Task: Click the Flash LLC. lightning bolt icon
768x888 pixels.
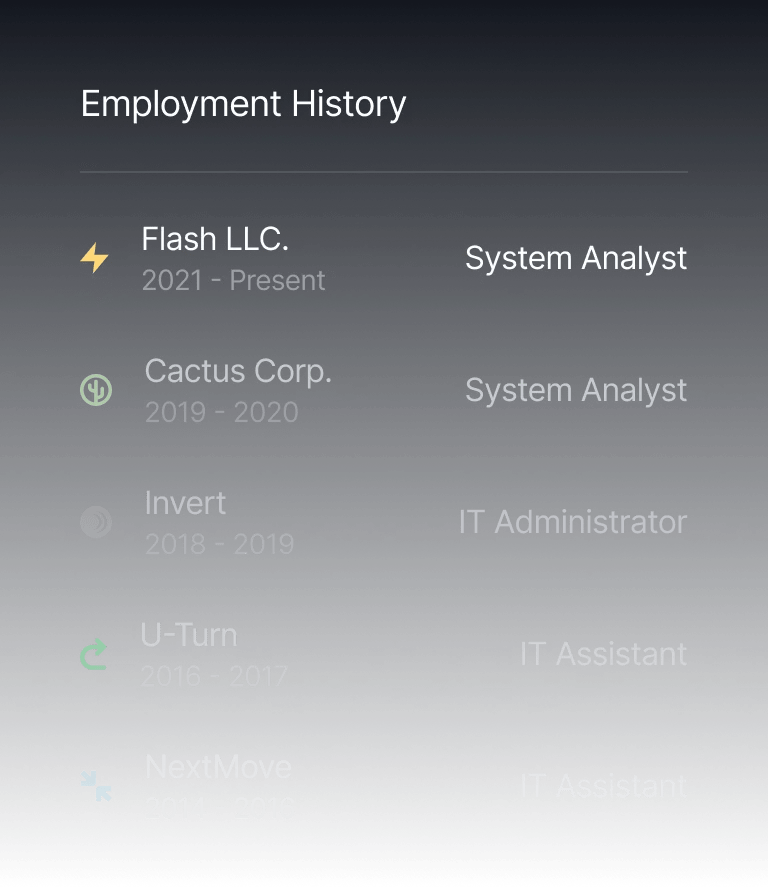Action: (94, 258)
